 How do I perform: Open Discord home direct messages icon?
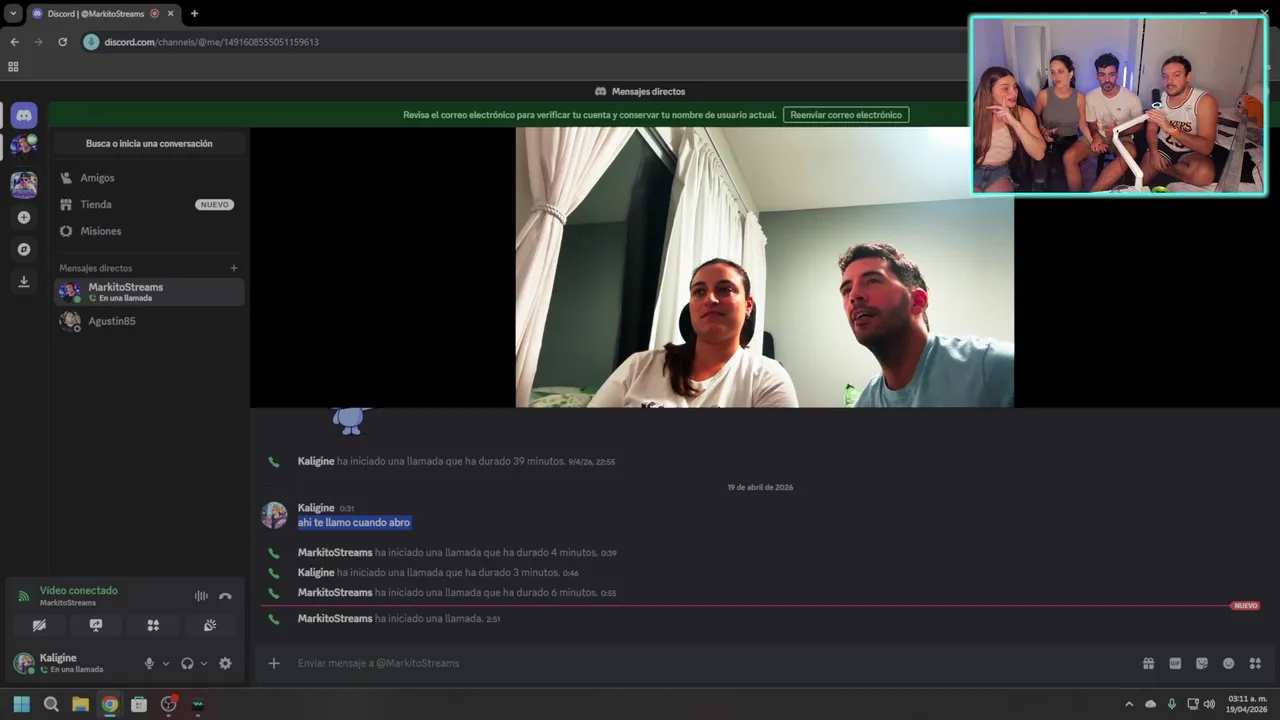[24, 115]
